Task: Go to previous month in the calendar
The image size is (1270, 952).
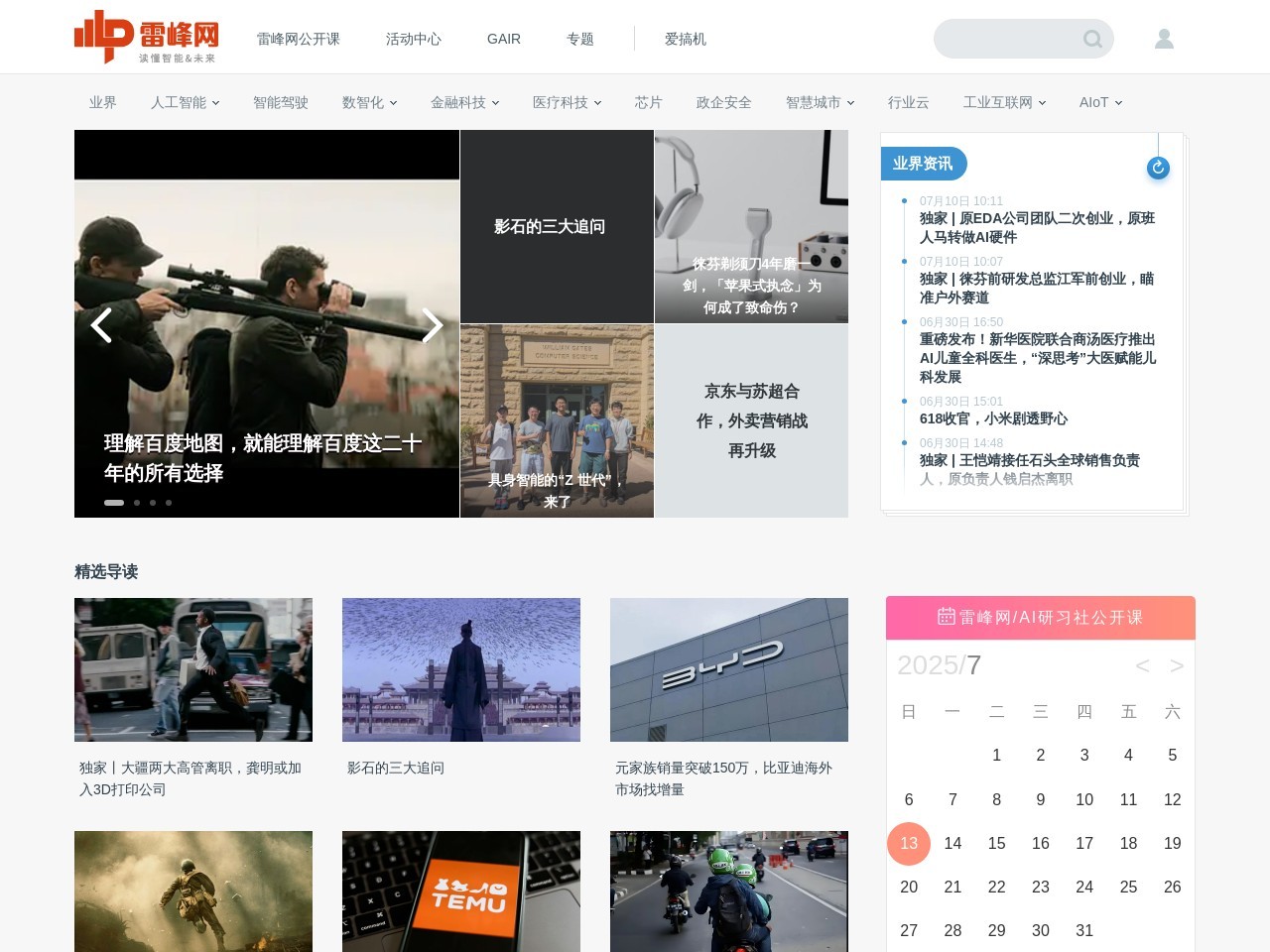Action: (1142, 665)
